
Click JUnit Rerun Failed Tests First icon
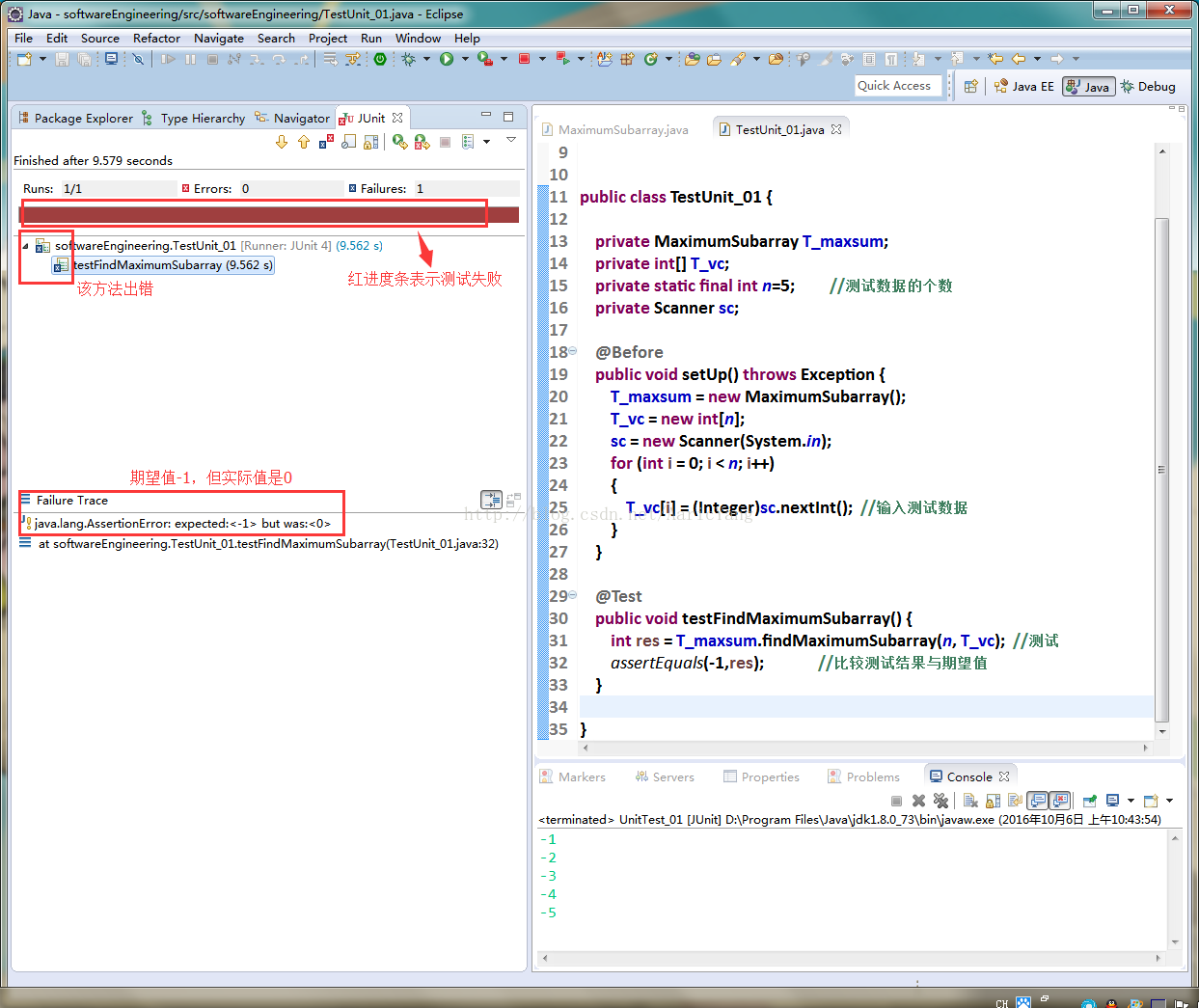coord(422,142)
